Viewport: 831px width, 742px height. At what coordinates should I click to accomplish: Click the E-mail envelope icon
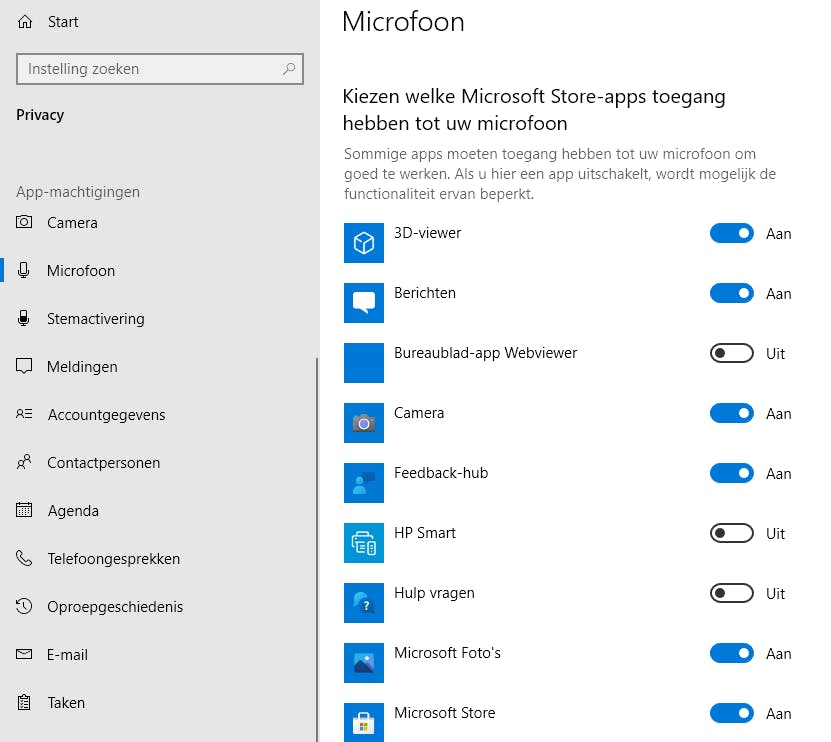[x=24, y=654]
